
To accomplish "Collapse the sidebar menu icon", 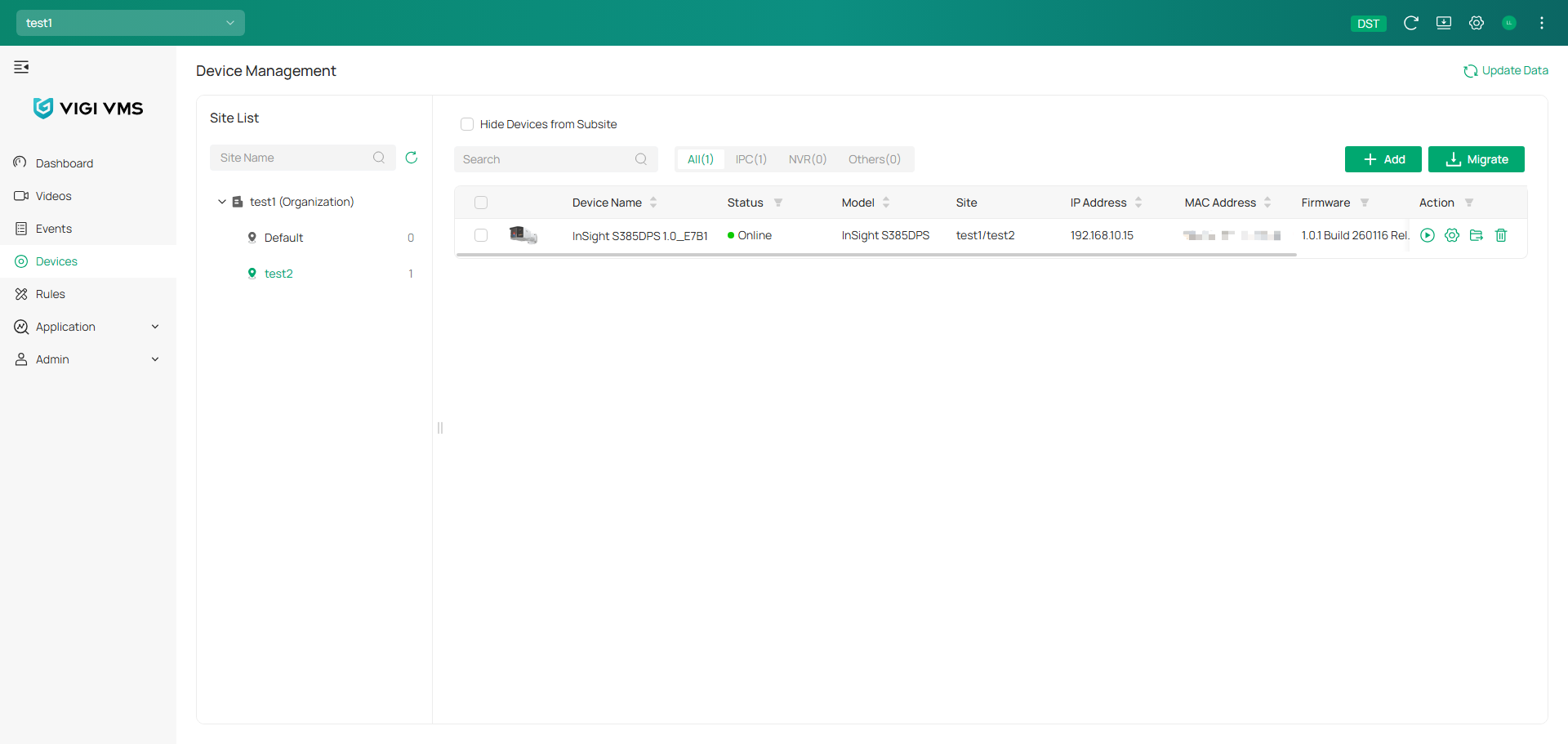I will pos(21,67).
